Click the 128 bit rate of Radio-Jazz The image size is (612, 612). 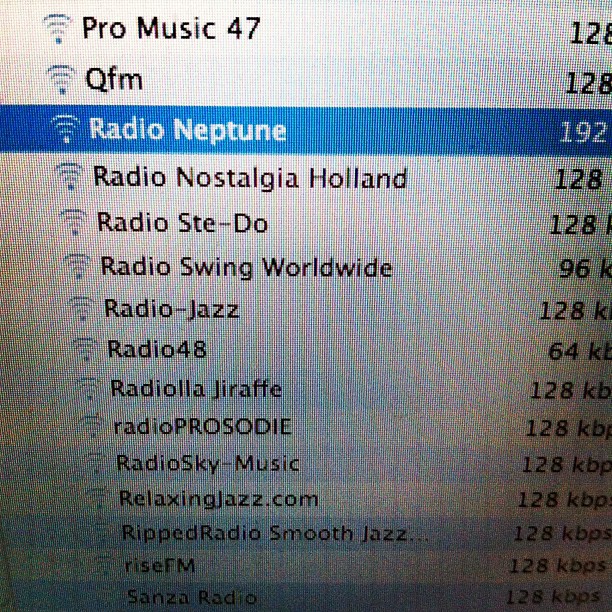(562, 311)
